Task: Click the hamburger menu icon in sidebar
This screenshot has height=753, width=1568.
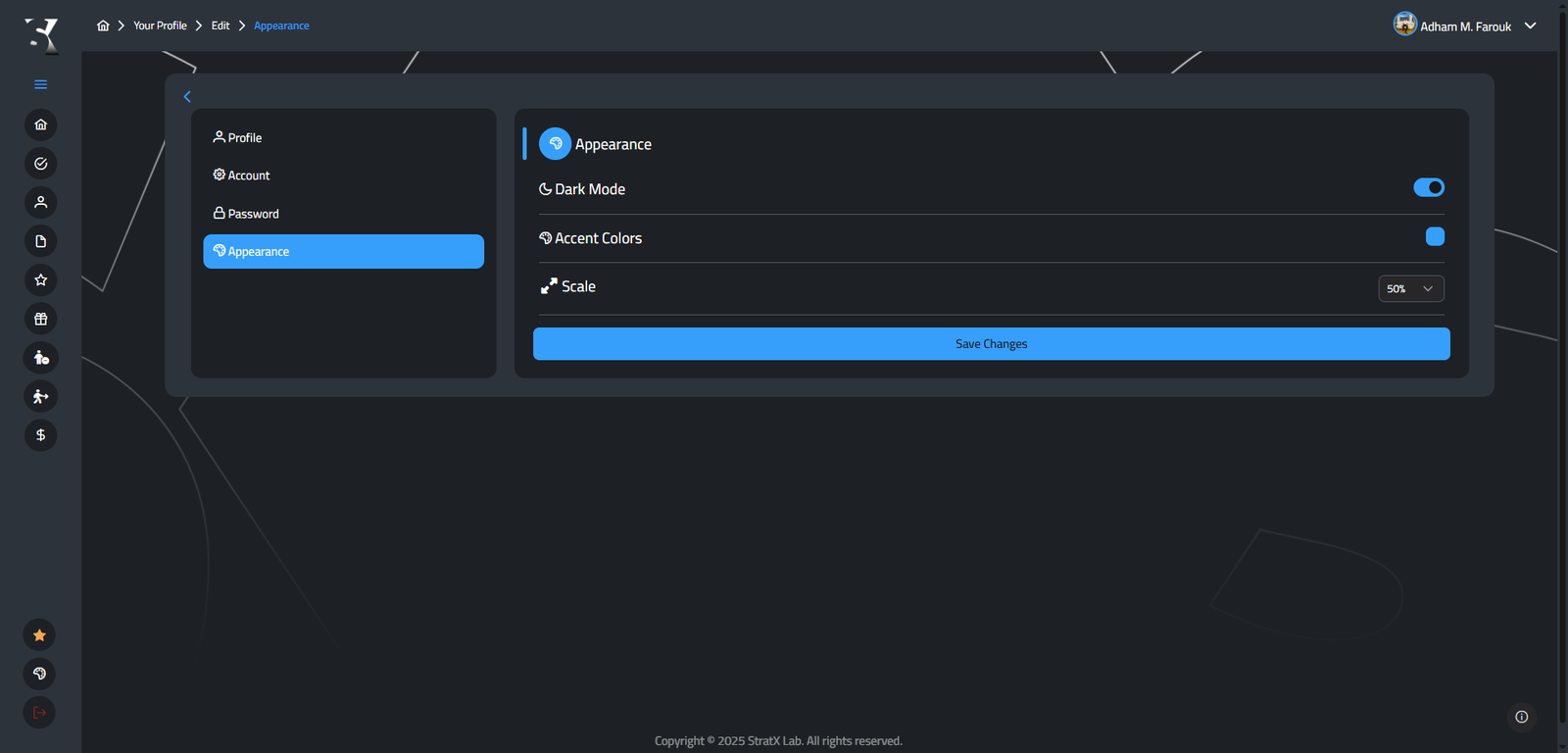Action: point(40,84)
